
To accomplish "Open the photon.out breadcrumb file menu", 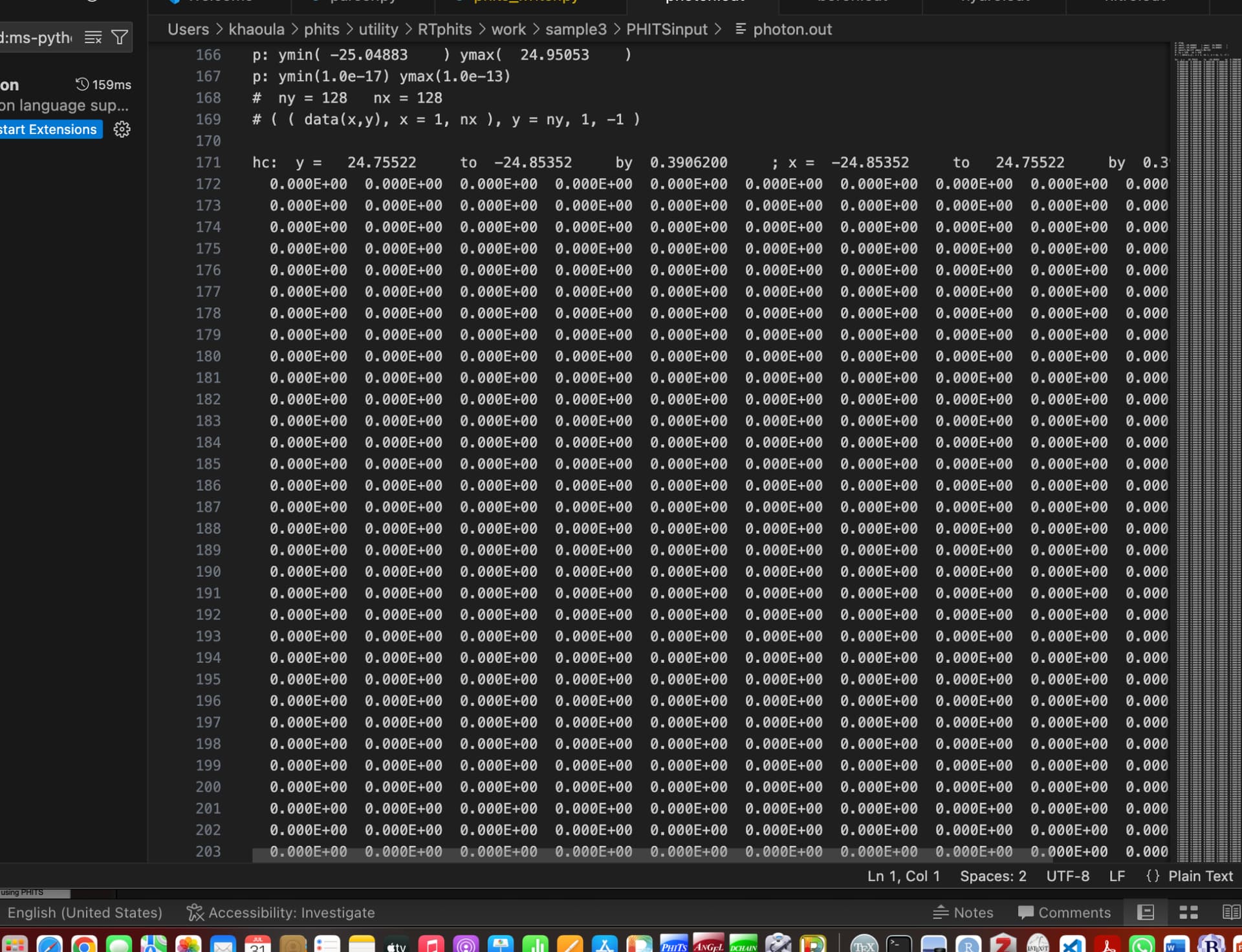I will click(792, 29).
